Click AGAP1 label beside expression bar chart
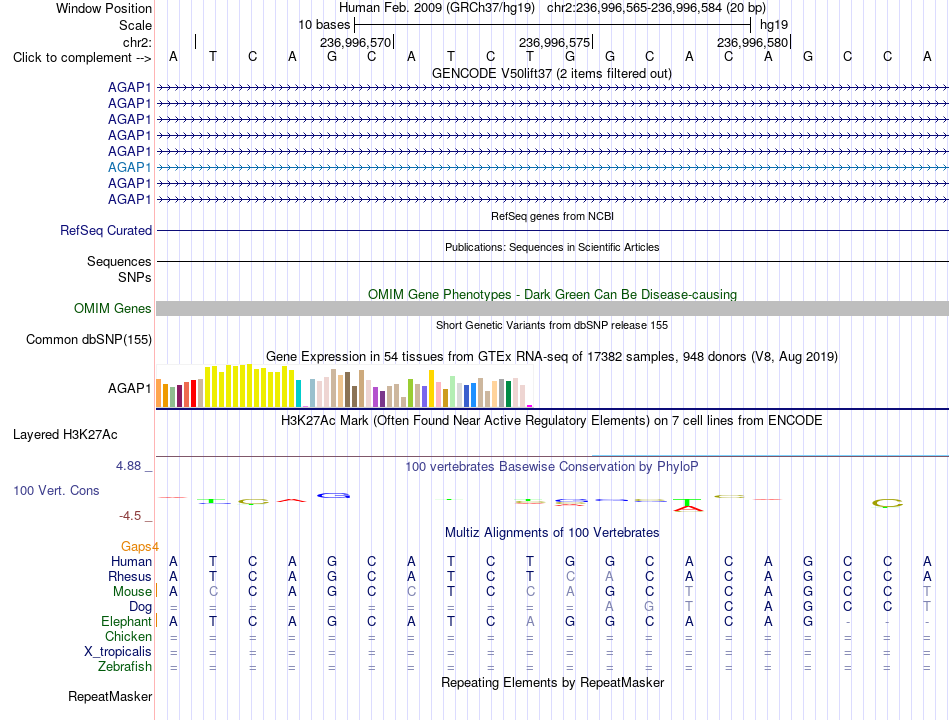This screenshot has height=720, width=950. (x=129, y=388)
